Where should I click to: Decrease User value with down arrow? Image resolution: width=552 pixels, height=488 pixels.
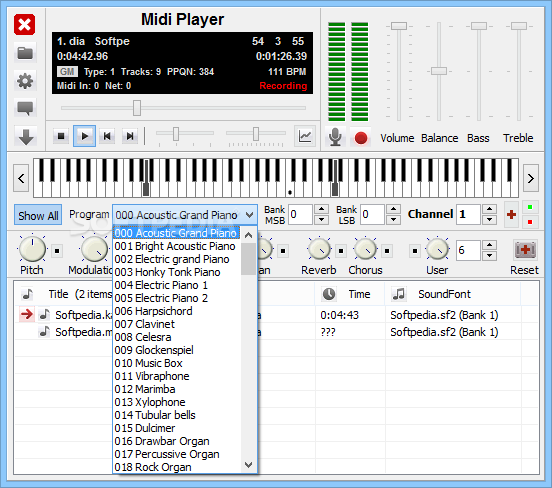tap(489, 256)
